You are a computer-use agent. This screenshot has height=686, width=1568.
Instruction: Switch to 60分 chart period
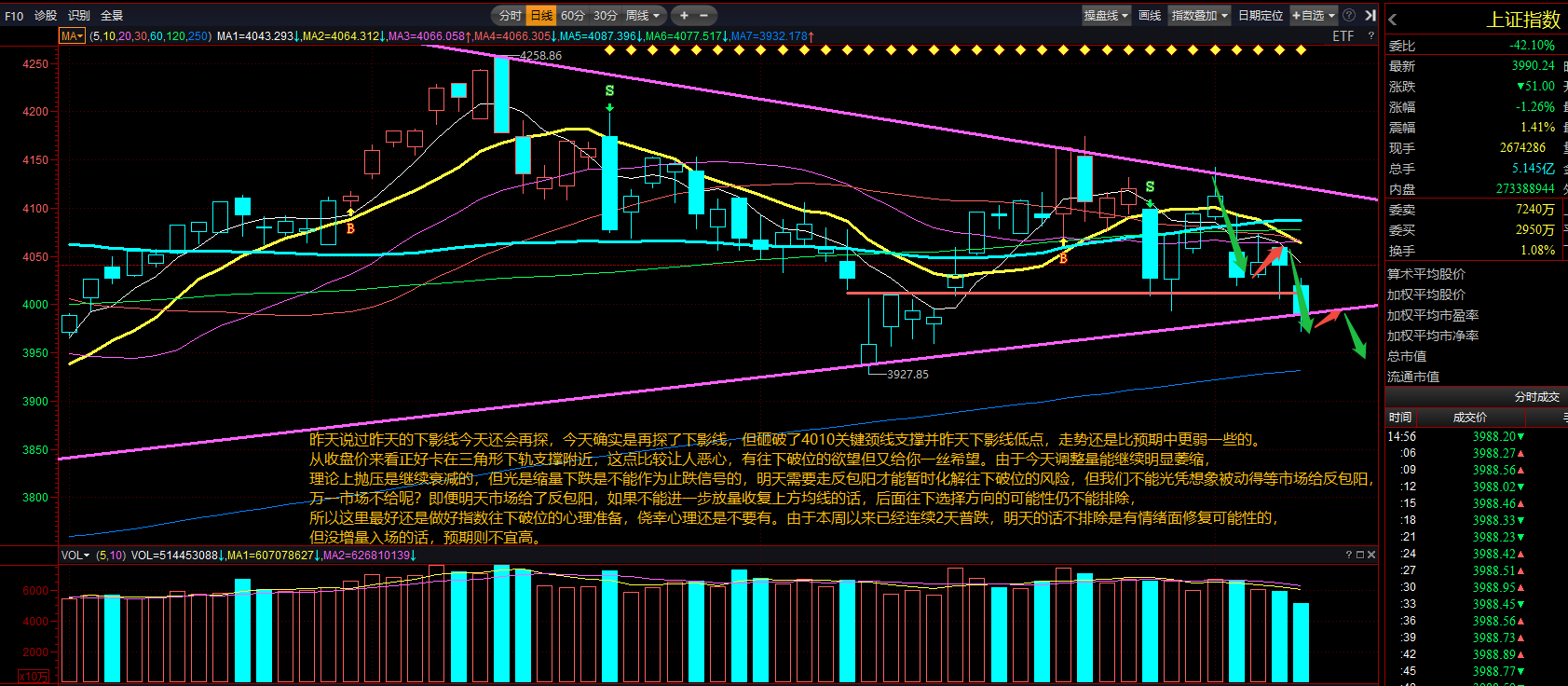pos(573,15)
